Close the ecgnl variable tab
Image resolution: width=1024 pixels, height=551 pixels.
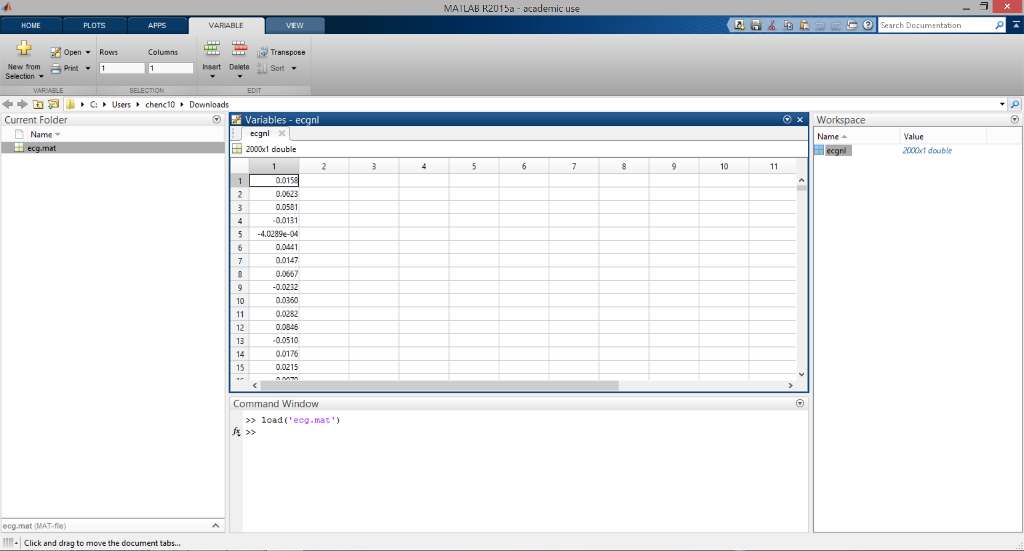282,133
